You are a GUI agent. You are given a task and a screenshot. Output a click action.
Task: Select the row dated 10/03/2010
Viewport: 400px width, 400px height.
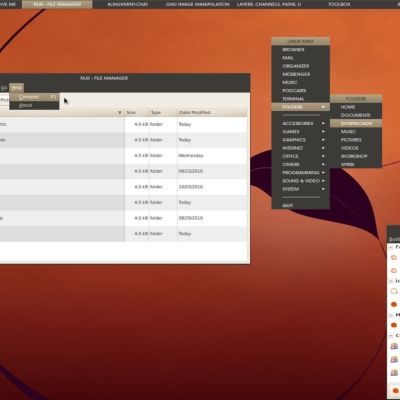tap(123, 187)
